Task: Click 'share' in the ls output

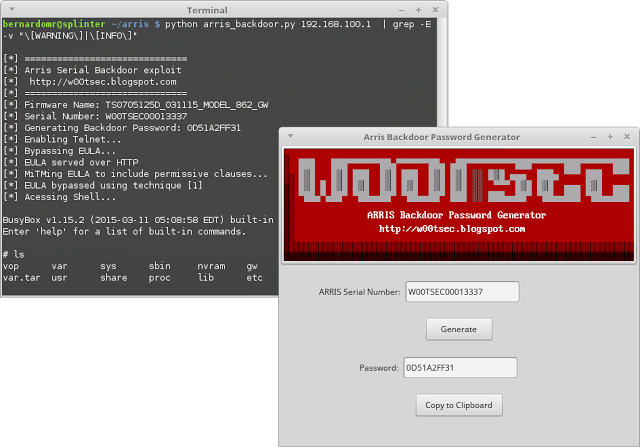Action: [114, 278]
